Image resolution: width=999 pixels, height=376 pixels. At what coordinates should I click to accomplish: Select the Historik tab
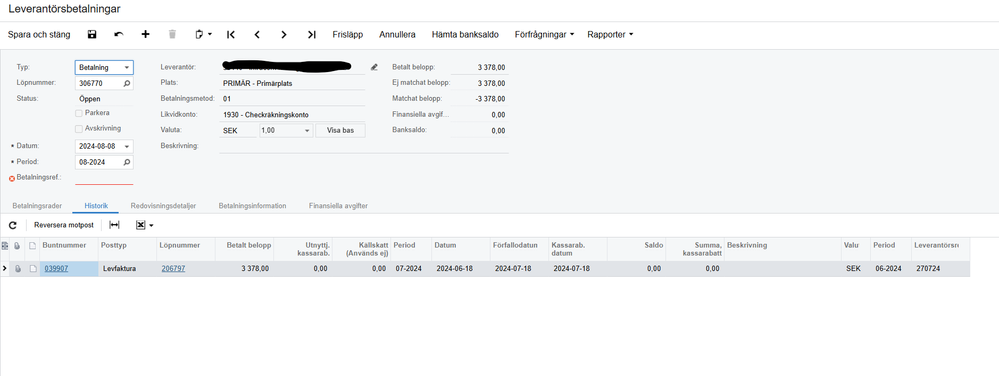(x=96, y=206)
